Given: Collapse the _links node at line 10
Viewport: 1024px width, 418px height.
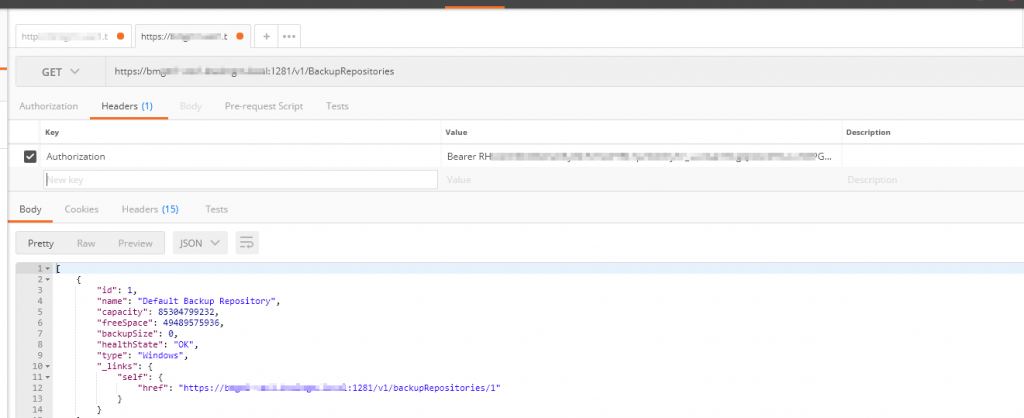Looking at the screenshot, I should click(x=48, y=366).
